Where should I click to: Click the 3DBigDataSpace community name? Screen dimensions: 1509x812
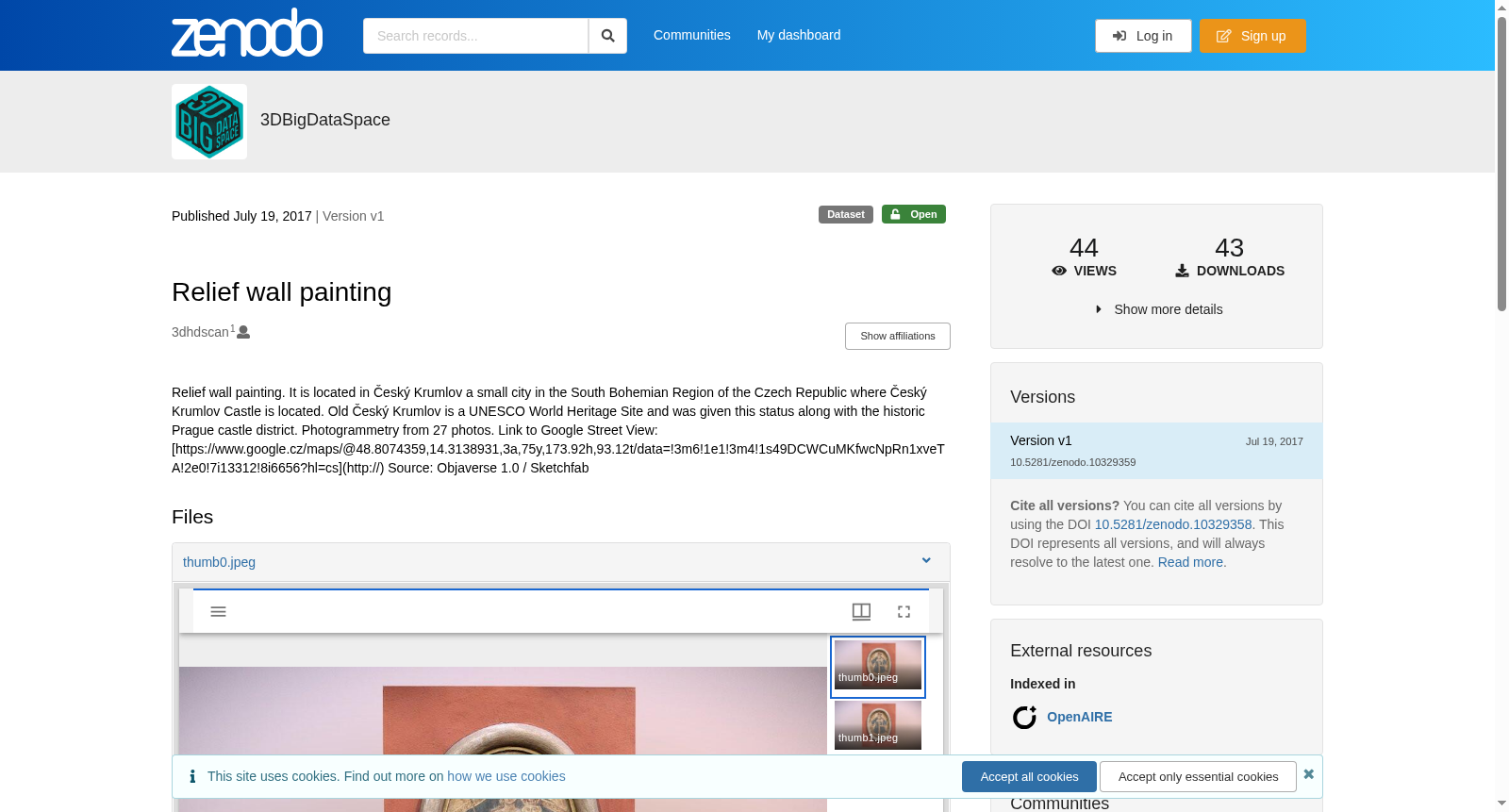pyautogui.click(x=325, y=120)
